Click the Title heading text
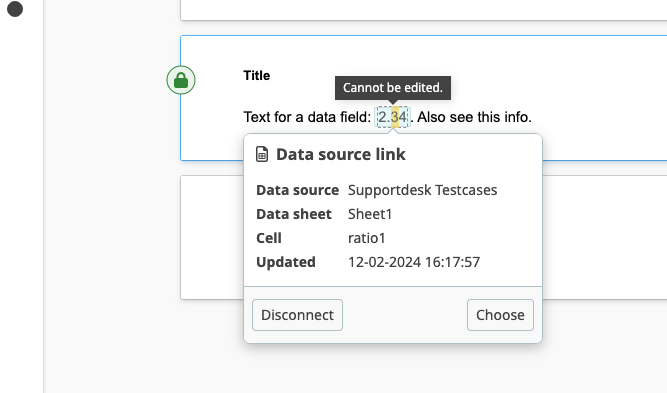 [257, 76]
